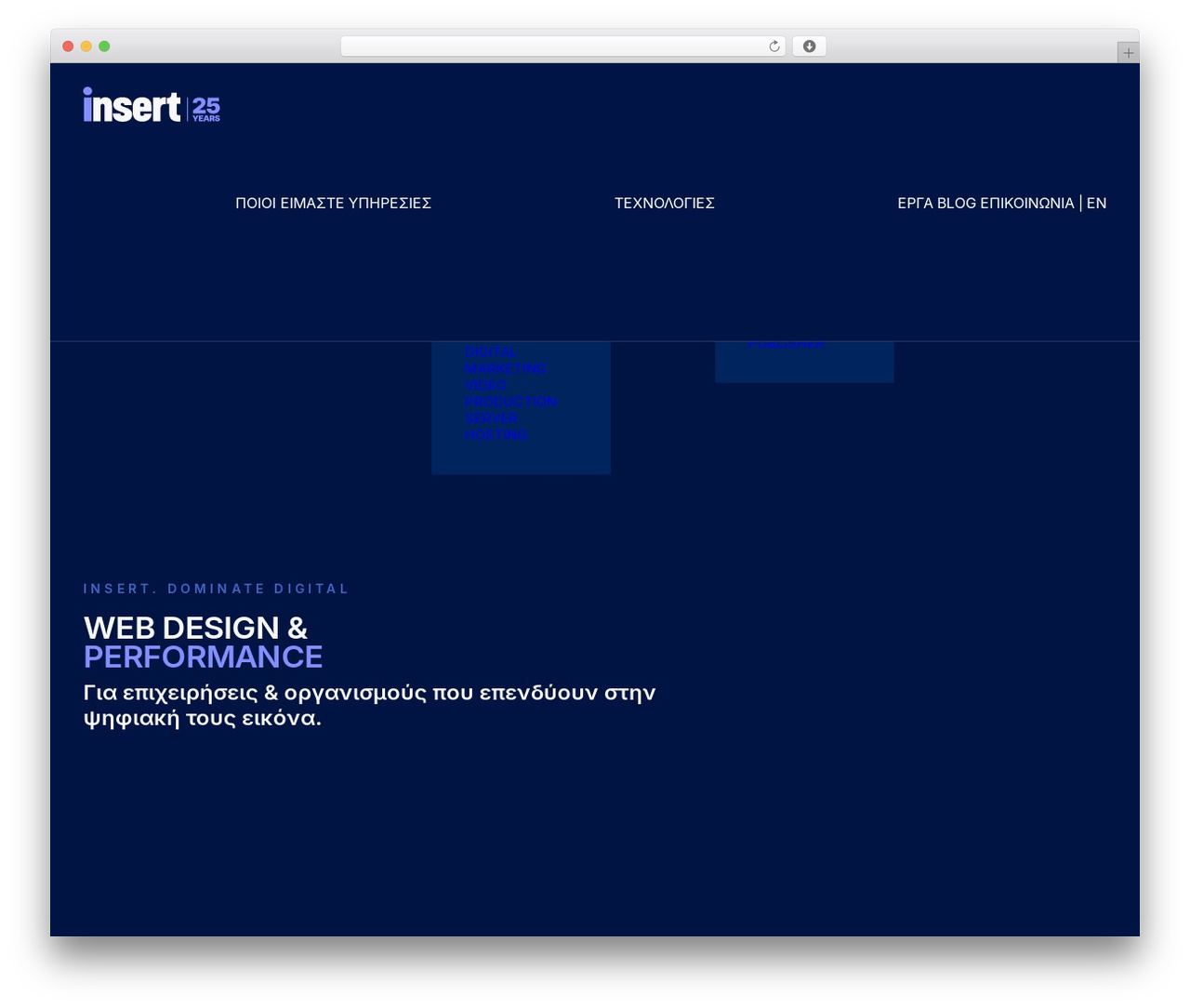1190x1008 pixels.
Task: Open the ΤΕΧΝΟΛΟΓΙΕΣ menu
Action: click(665, 203)
